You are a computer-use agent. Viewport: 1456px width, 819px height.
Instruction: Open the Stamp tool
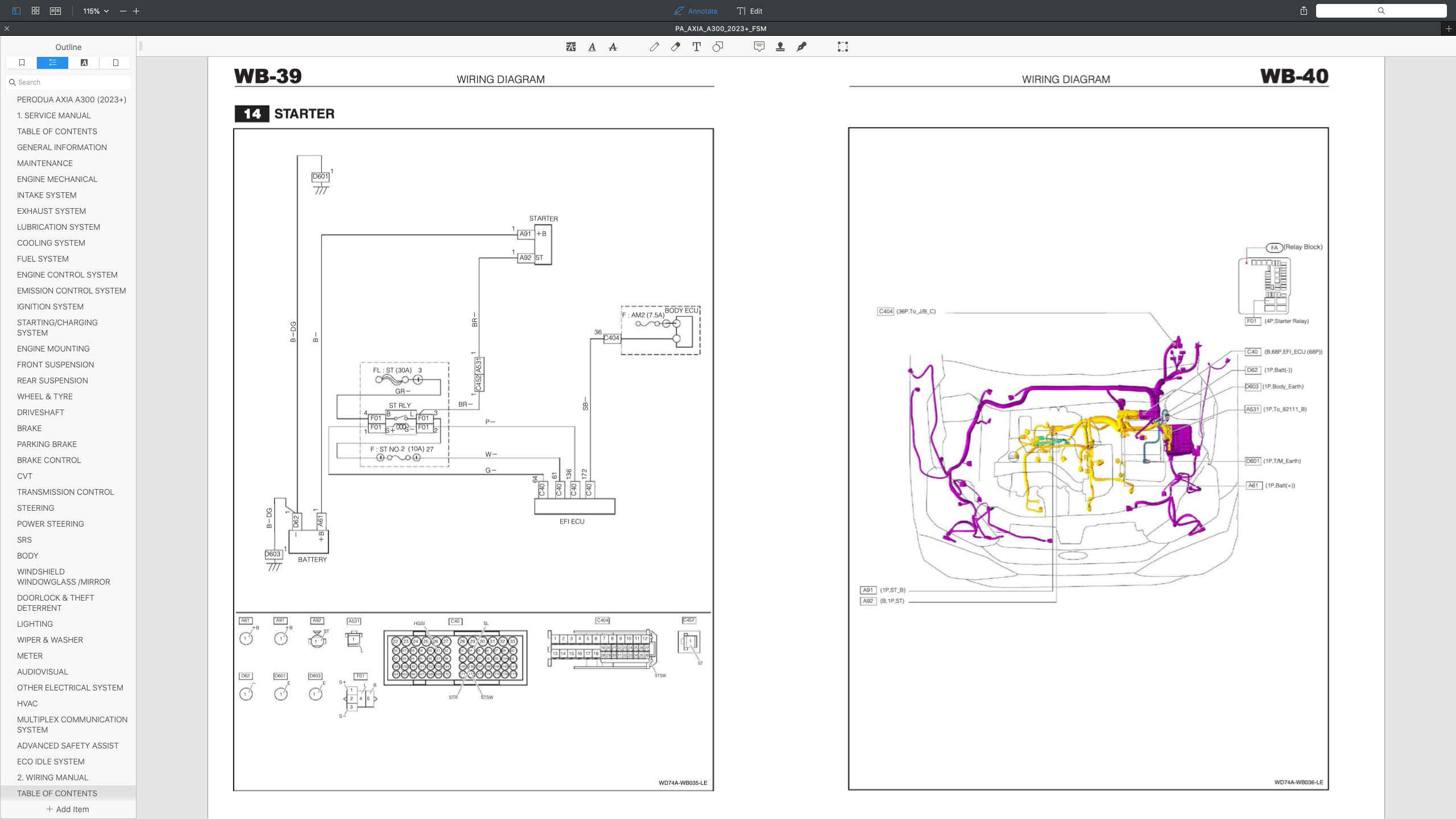coord(780,47)
